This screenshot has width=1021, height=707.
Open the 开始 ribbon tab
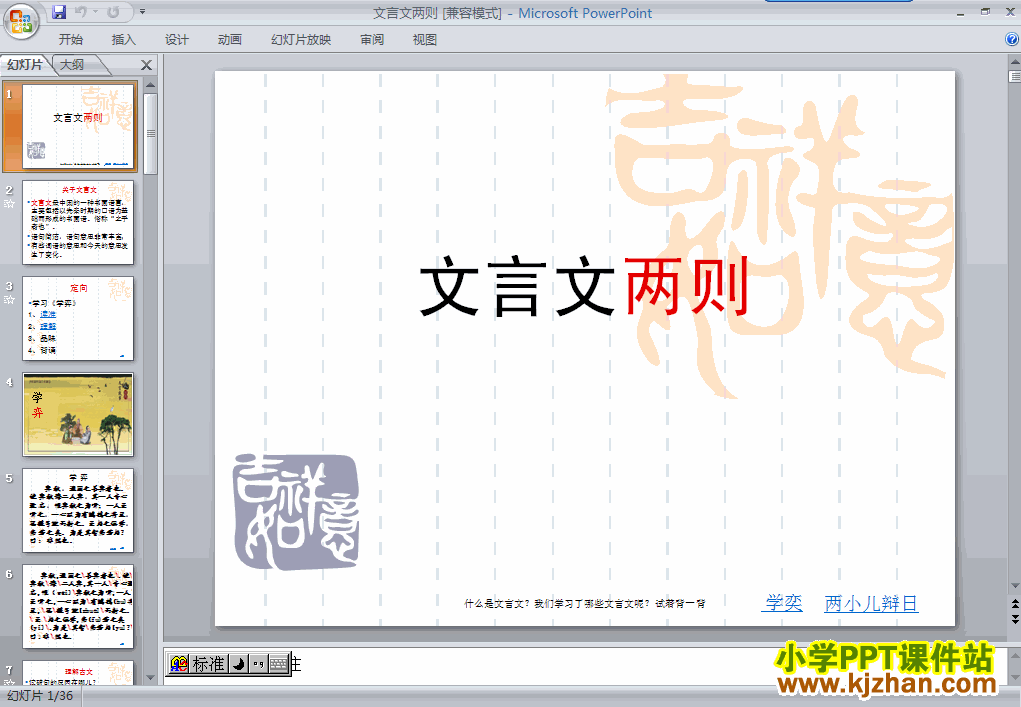[x=70, y=40]
